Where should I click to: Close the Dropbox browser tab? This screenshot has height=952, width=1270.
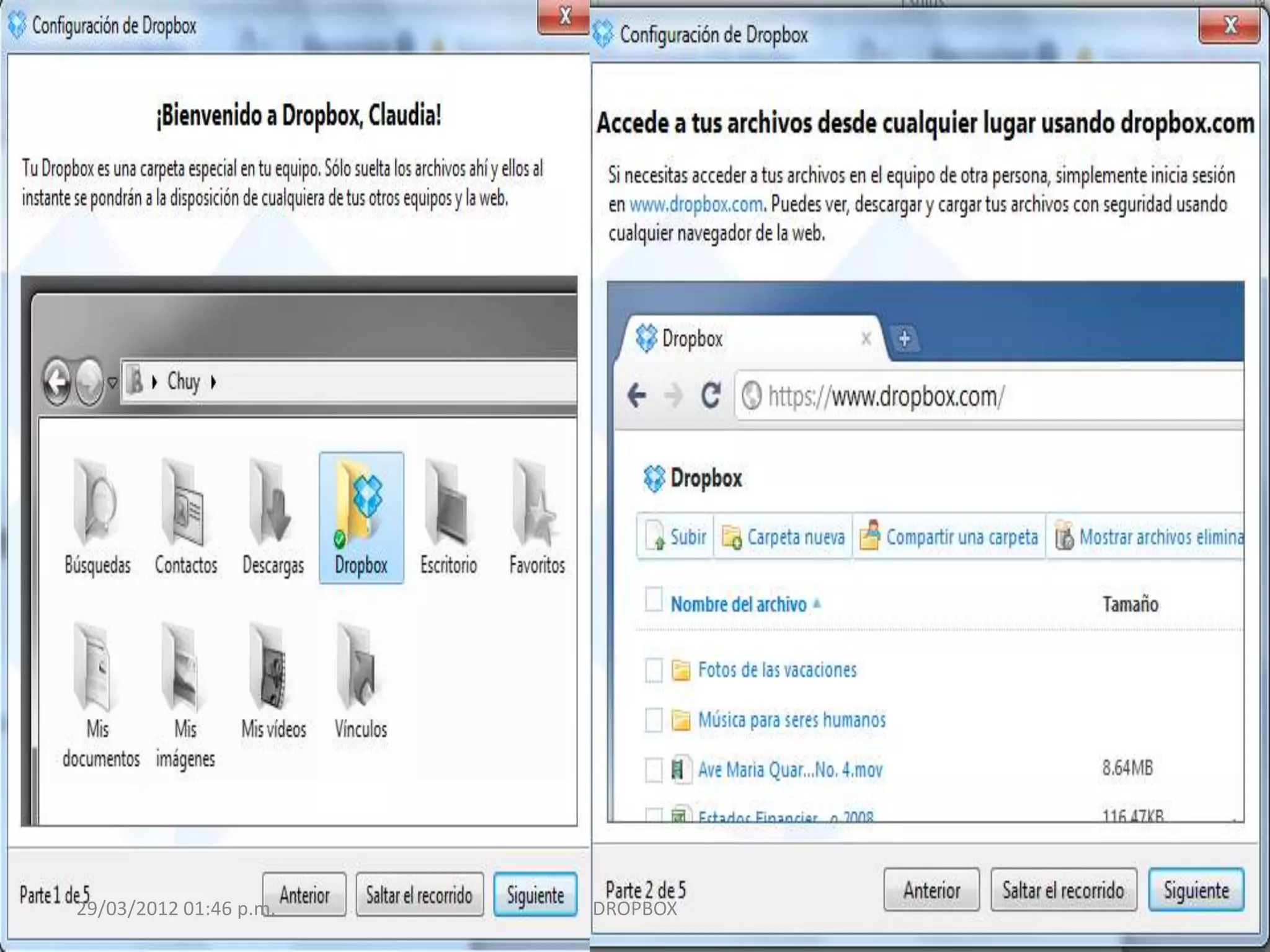coord(866,338)
